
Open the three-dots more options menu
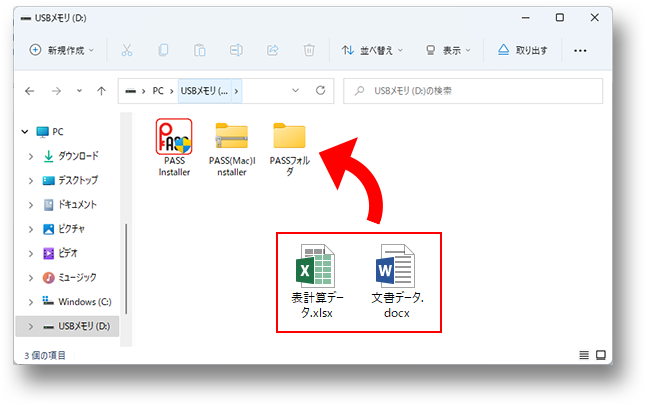580,51
